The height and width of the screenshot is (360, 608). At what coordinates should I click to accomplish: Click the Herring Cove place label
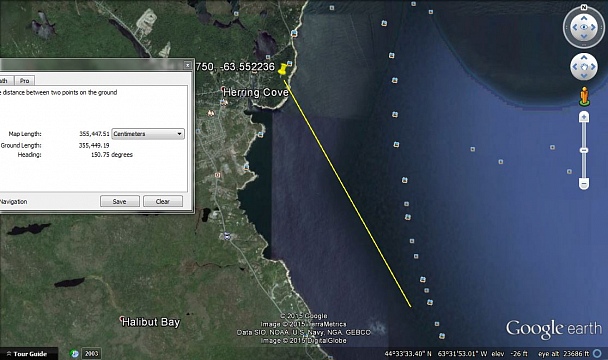pyautogui.click(x=256, y=92)
